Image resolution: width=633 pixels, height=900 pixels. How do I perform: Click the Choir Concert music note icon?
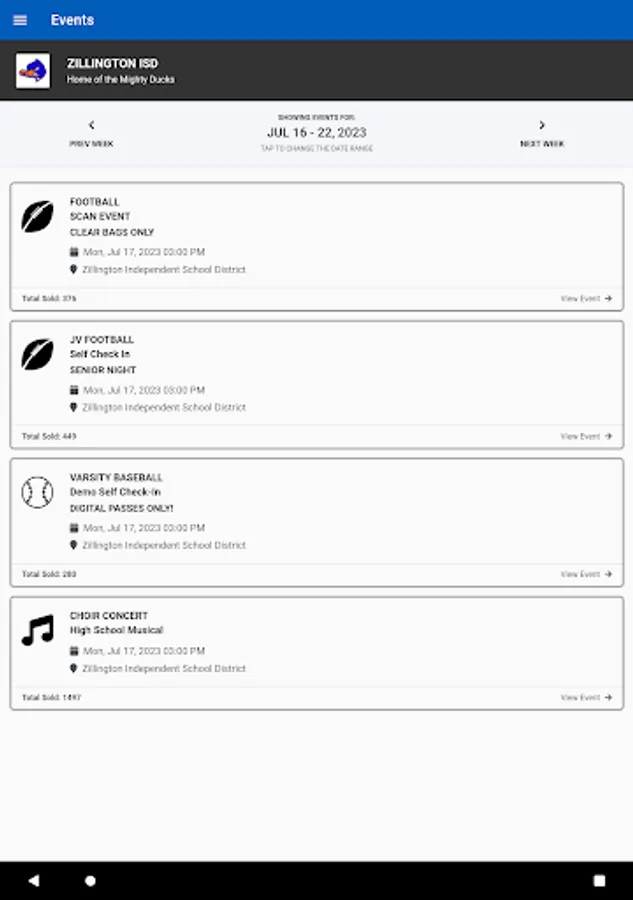click(x=38, y=630)
